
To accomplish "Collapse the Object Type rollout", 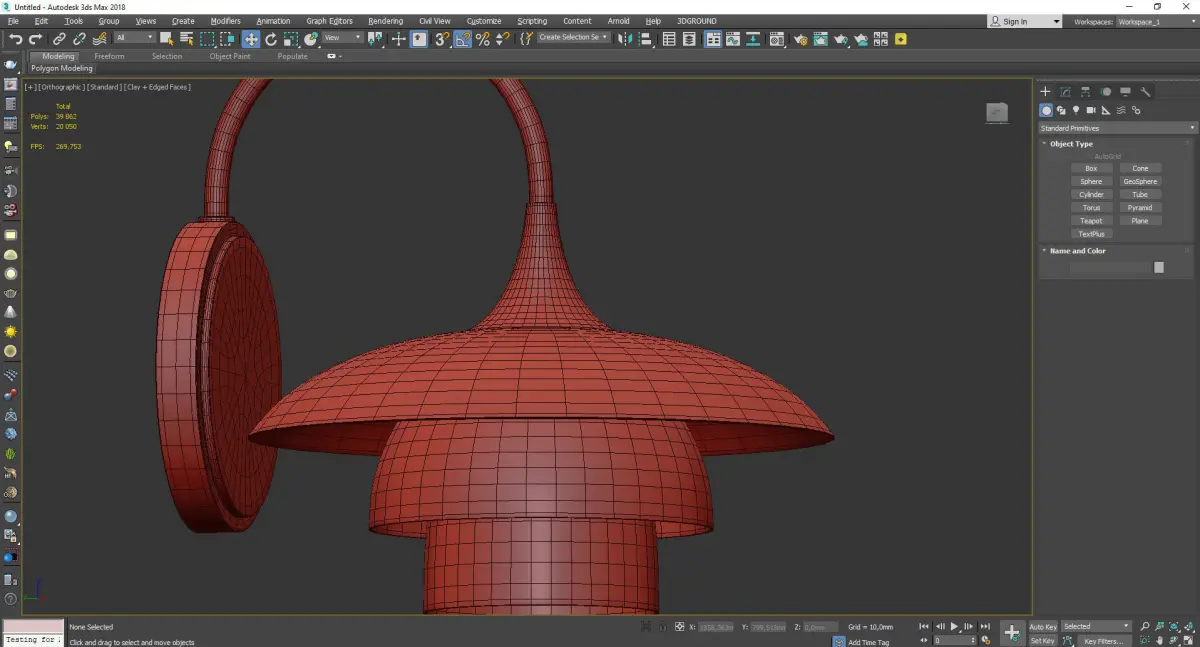I will point(1071,144).
